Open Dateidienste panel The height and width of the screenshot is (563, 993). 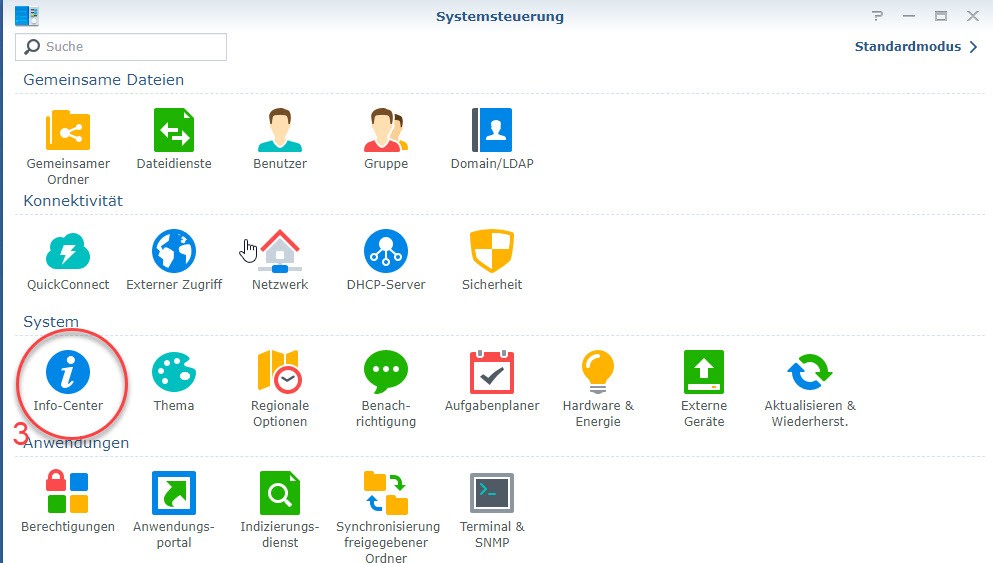(174, 131)
